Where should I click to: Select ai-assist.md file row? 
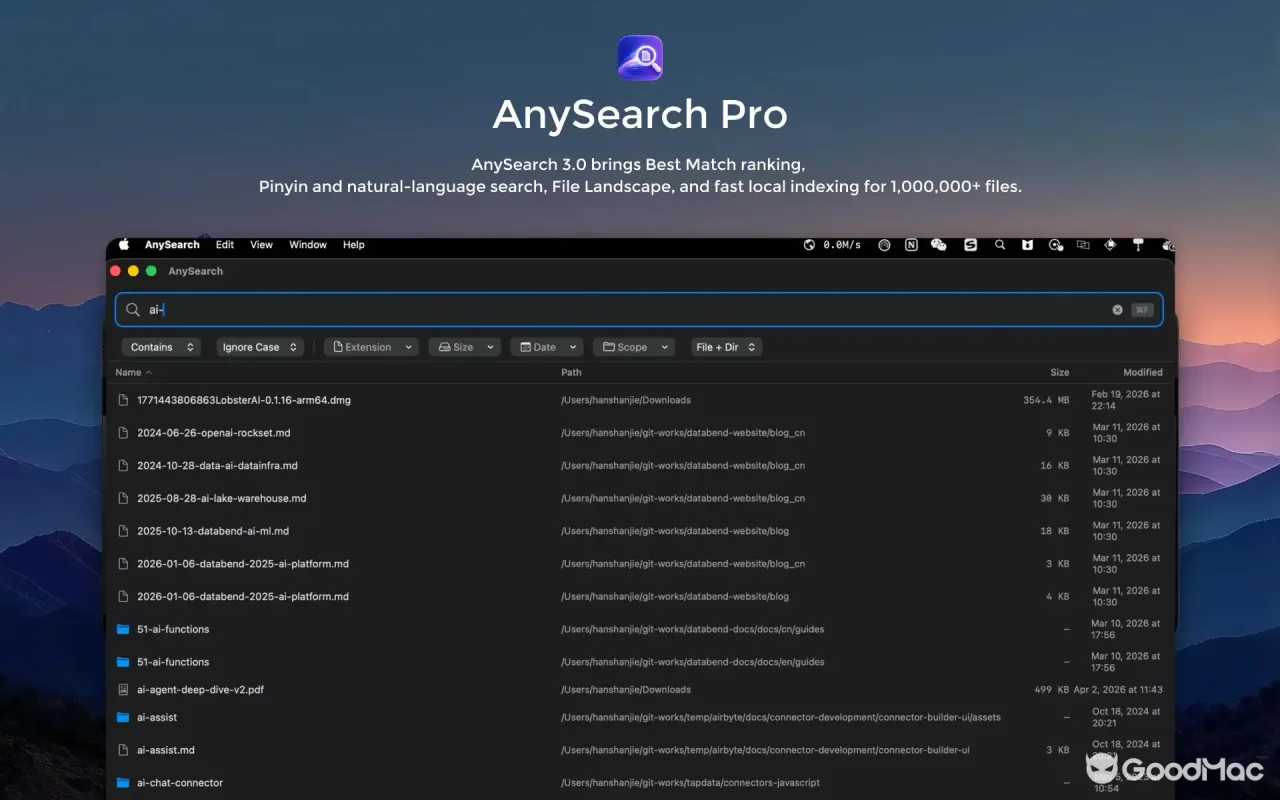coord(639,750)
